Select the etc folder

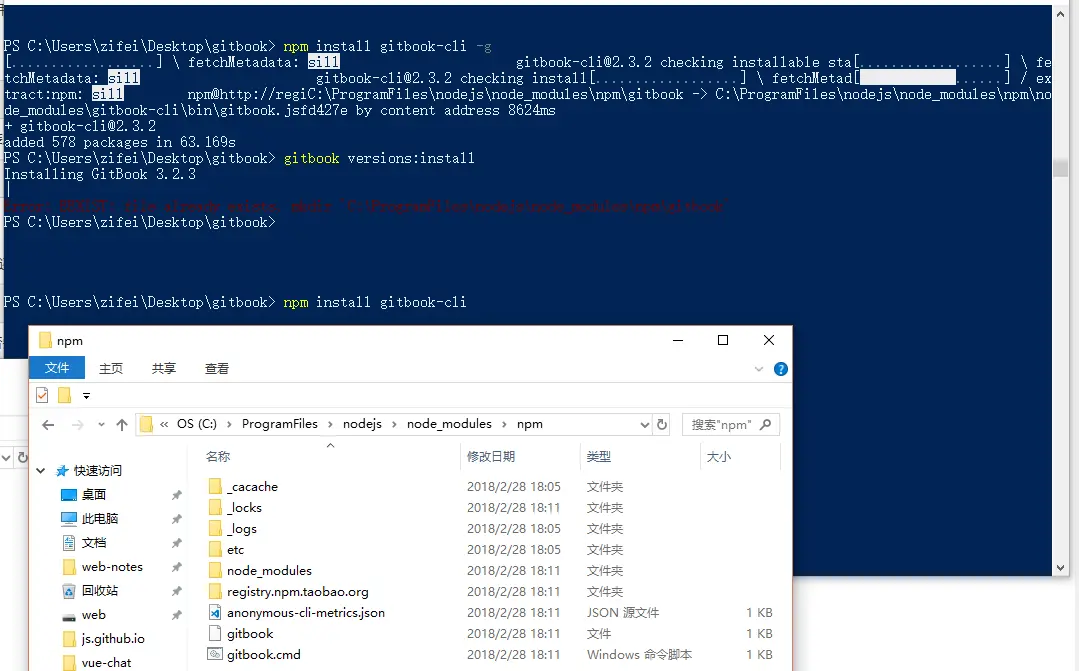tap(235, 550)
